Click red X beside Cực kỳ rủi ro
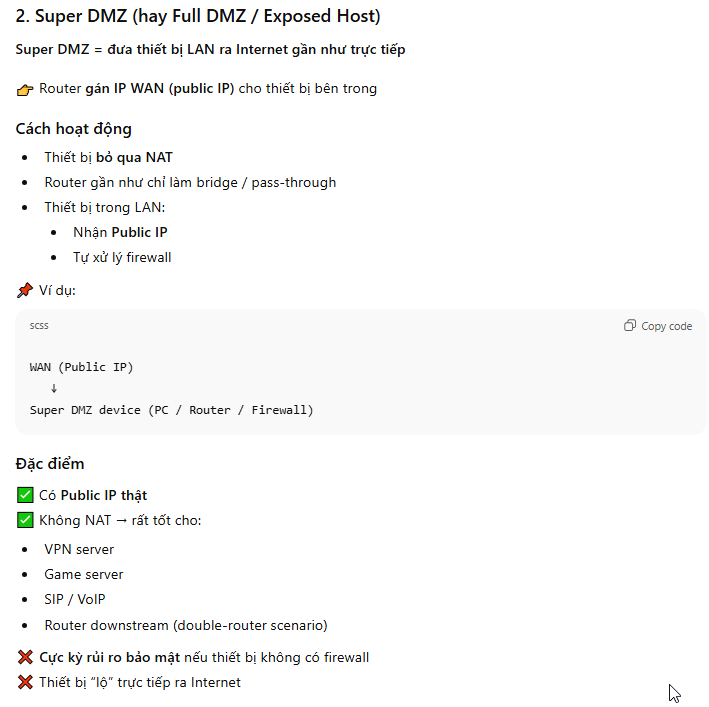 tap(25, 658)
